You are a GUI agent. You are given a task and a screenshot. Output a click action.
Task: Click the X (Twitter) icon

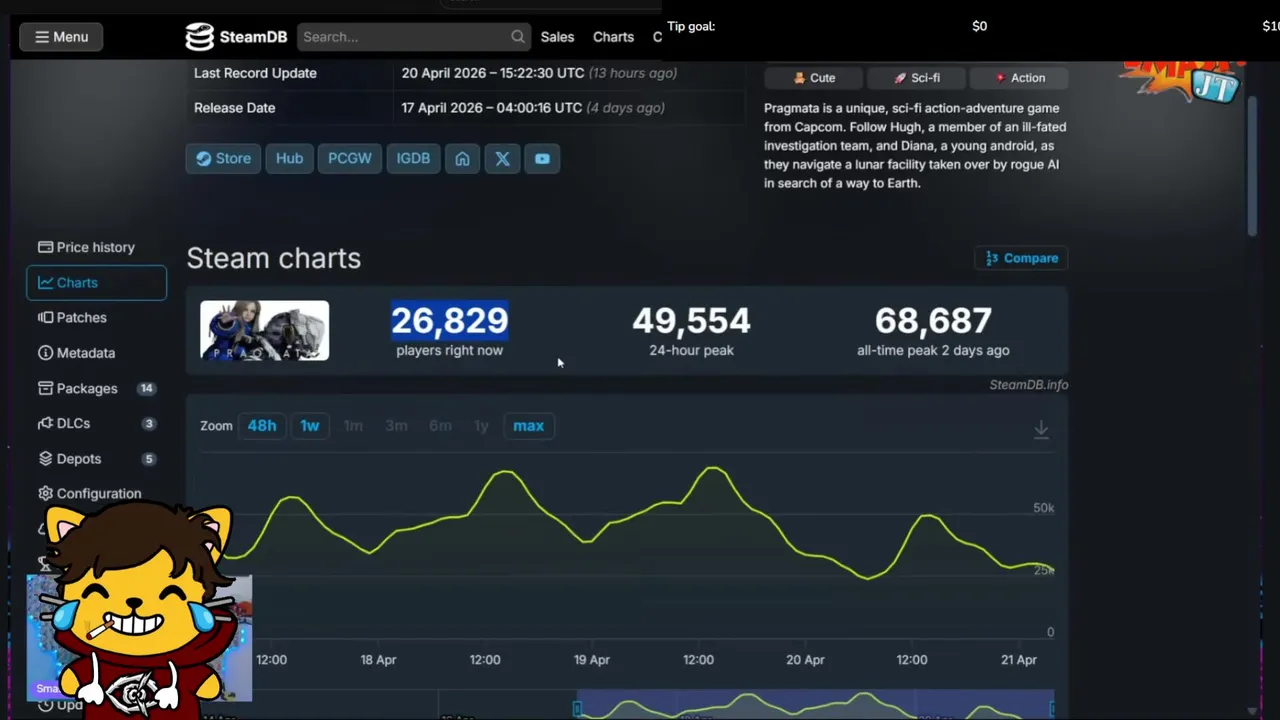point(502,158)
